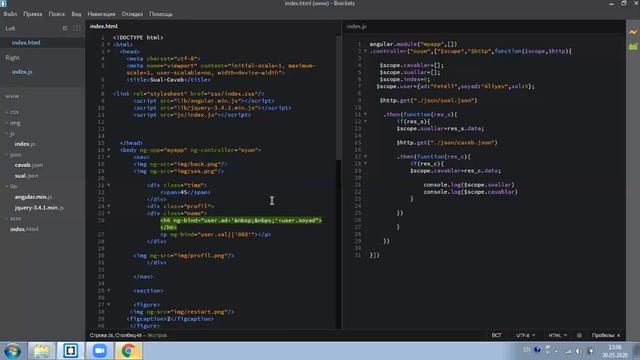Open the Вид menu

(76, 14)
